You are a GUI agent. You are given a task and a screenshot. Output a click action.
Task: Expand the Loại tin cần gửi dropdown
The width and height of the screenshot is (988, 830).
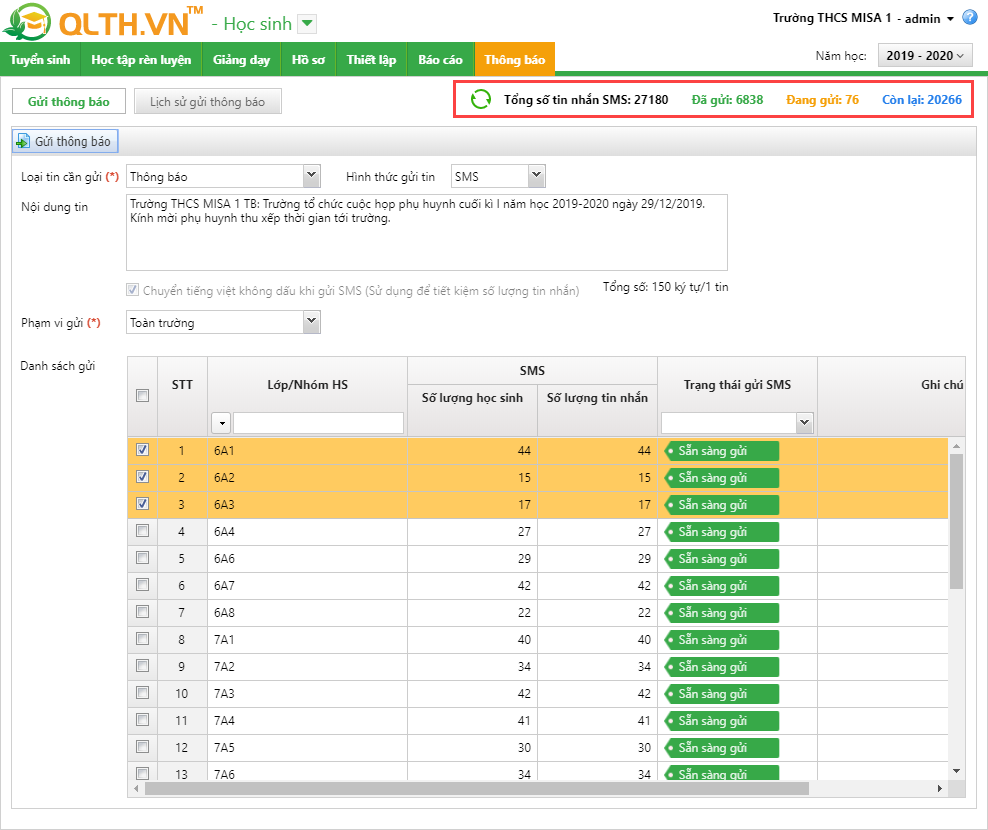(311, 177)
